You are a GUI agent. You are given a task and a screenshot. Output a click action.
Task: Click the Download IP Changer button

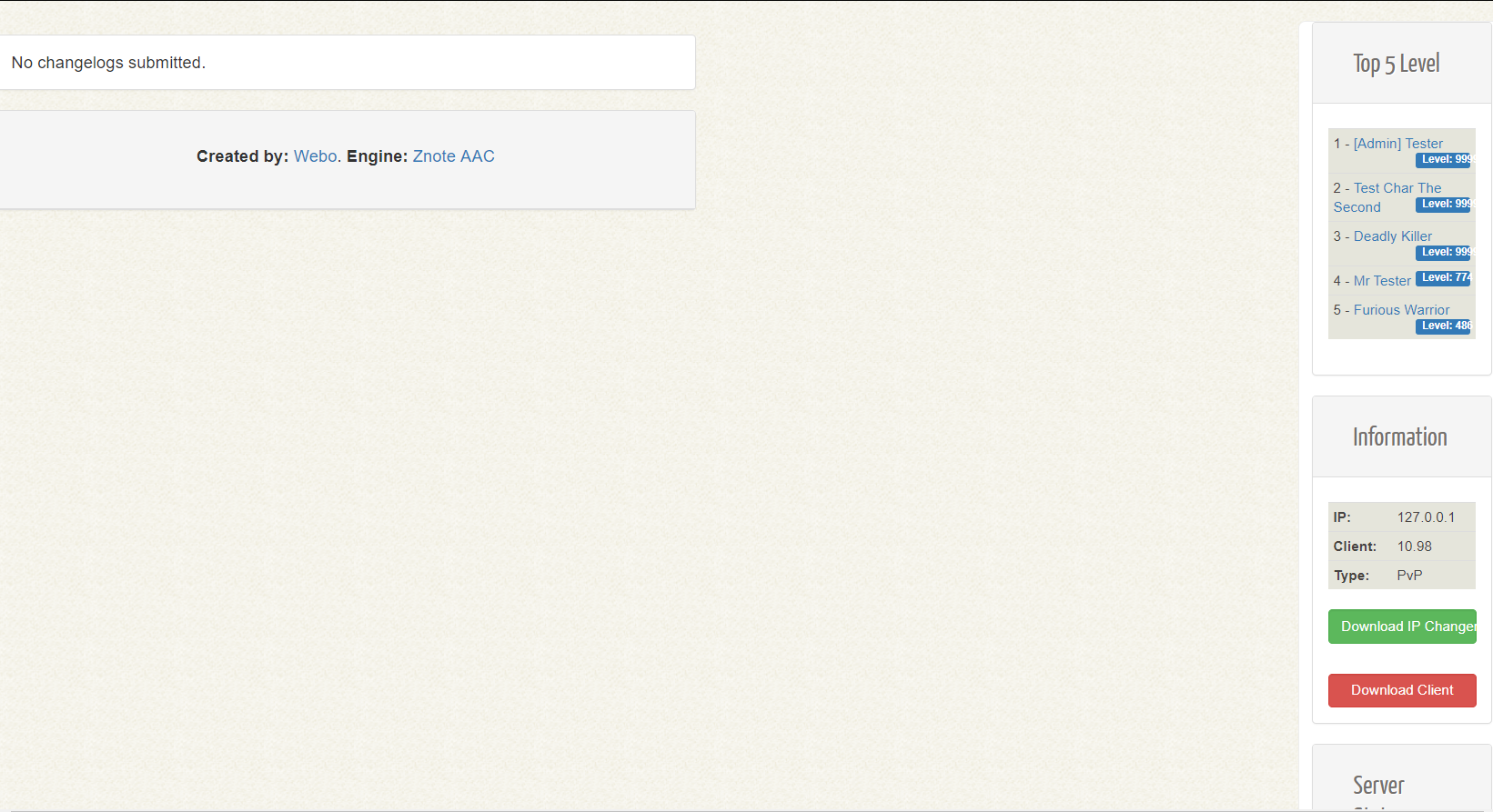point(1402,627)
